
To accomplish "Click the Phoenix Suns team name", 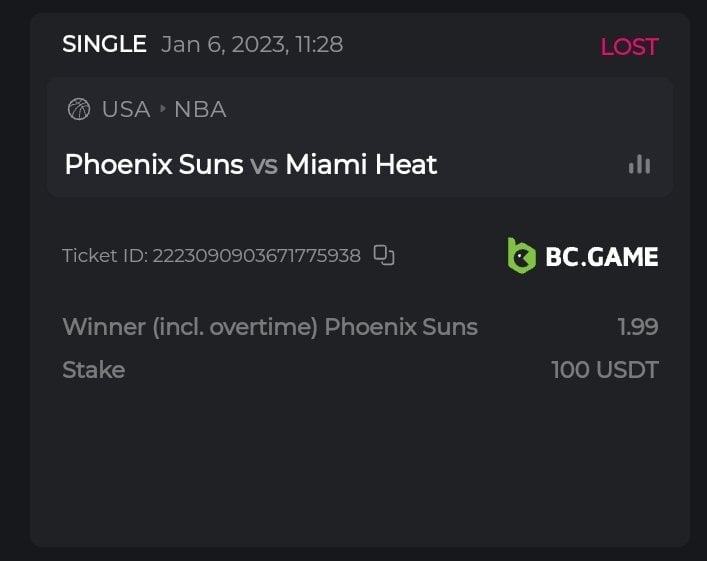I will pos(154,164).
